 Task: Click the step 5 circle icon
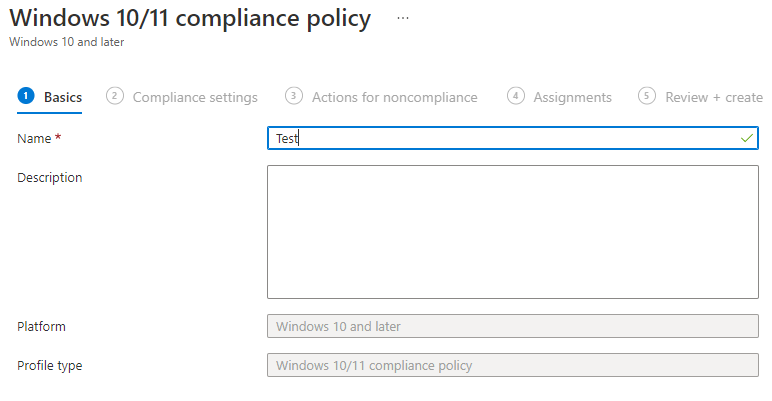(647, 96)
